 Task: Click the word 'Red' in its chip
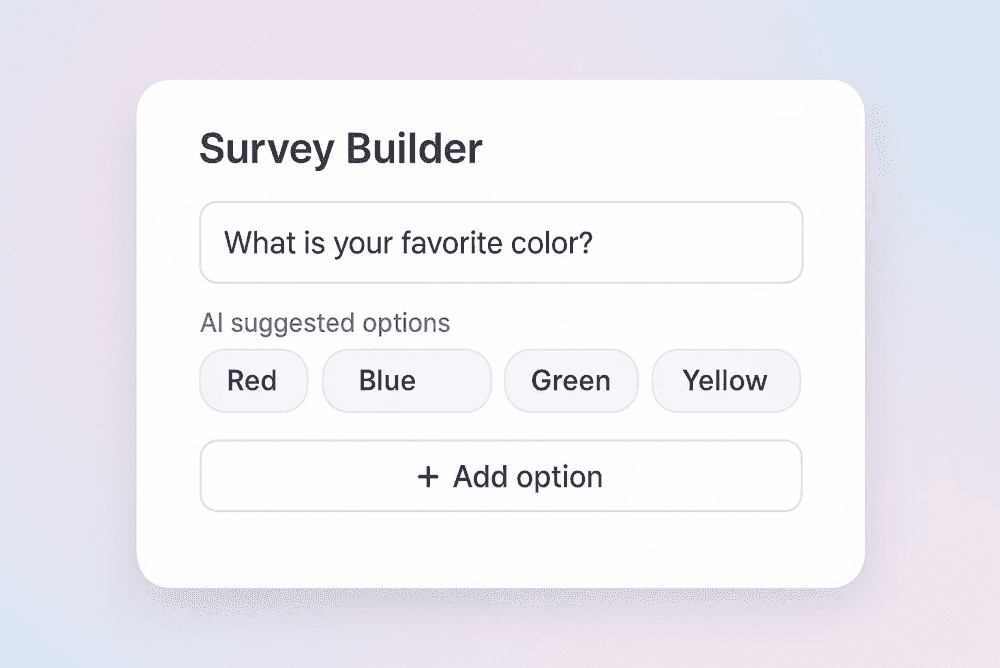(x=252, y=381)
